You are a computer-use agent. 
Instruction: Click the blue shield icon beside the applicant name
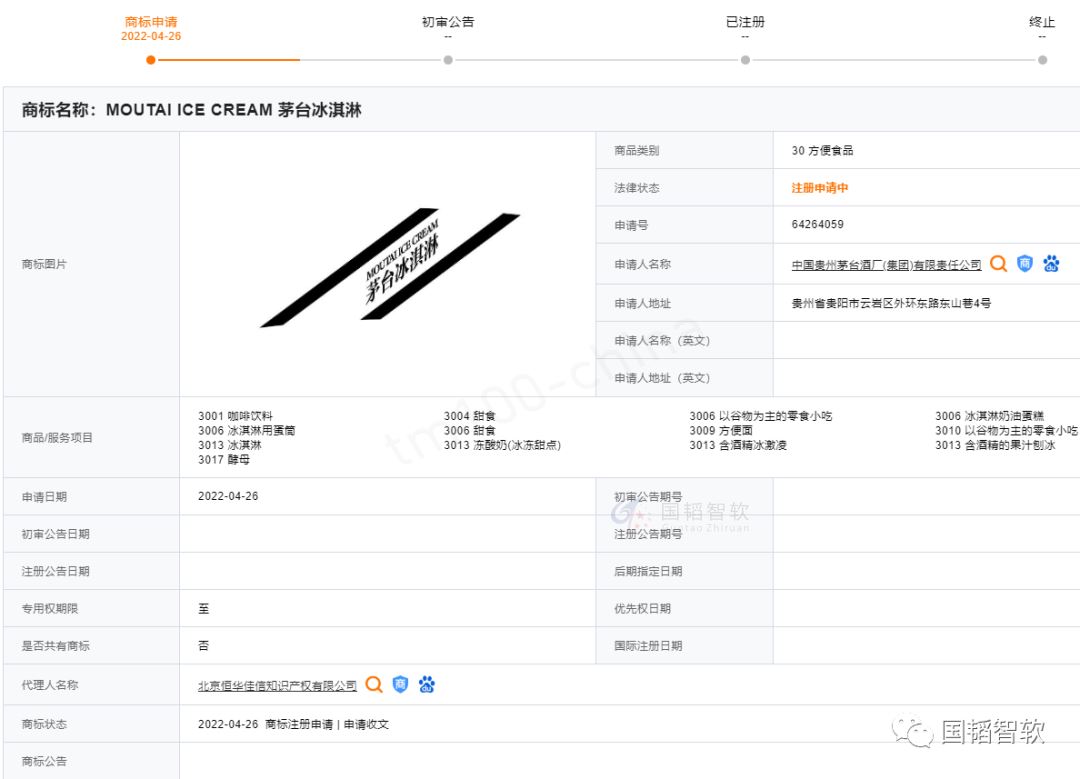tap(1025, 264)
